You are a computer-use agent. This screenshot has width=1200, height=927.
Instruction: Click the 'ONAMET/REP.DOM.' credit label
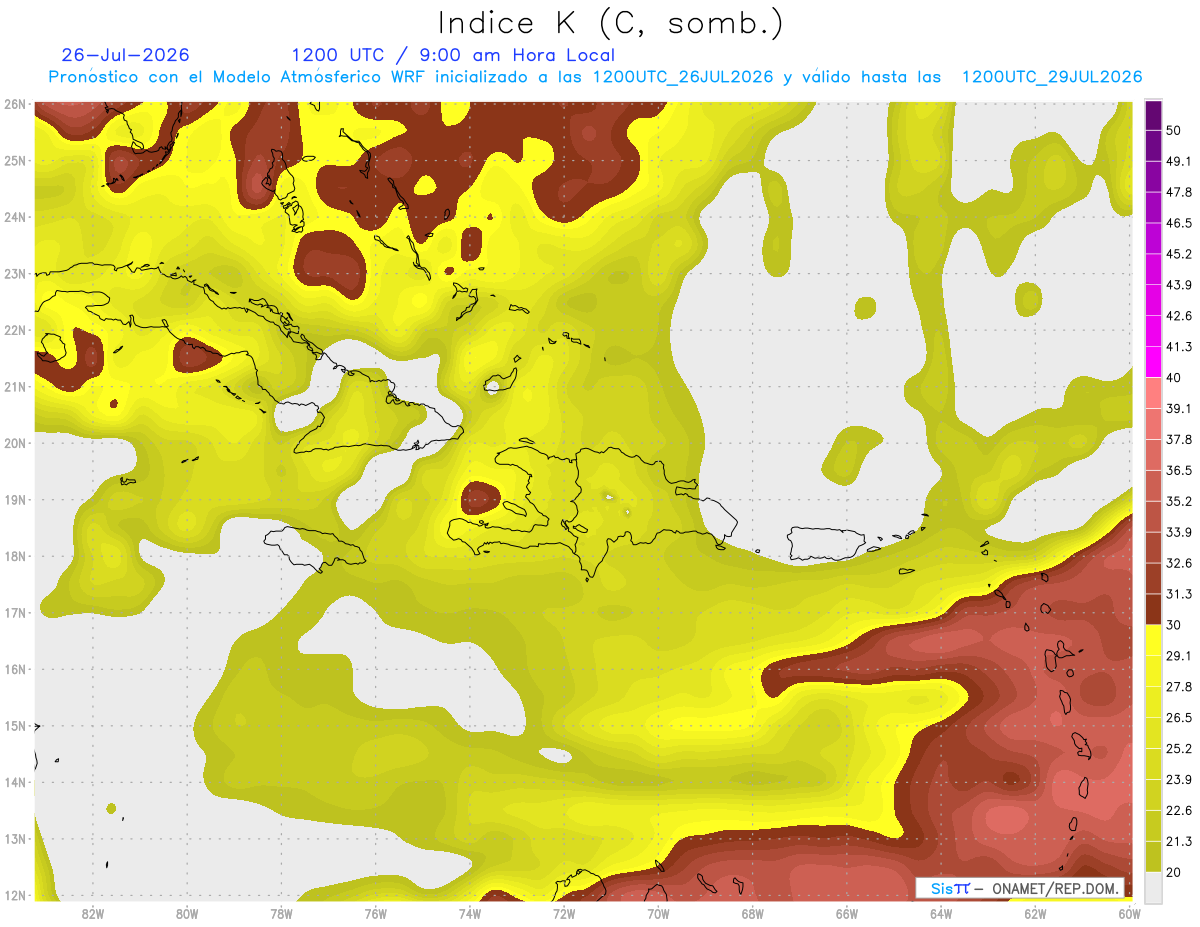[1057, 888]
